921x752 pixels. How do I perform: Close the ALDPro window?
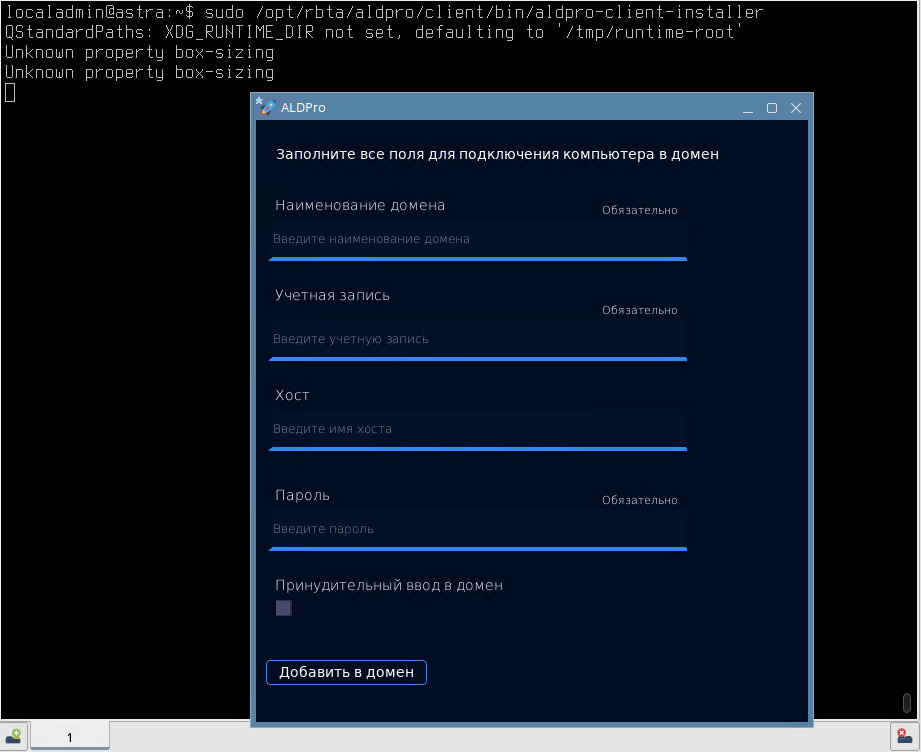pyautogui.click(x=796, y=108)
